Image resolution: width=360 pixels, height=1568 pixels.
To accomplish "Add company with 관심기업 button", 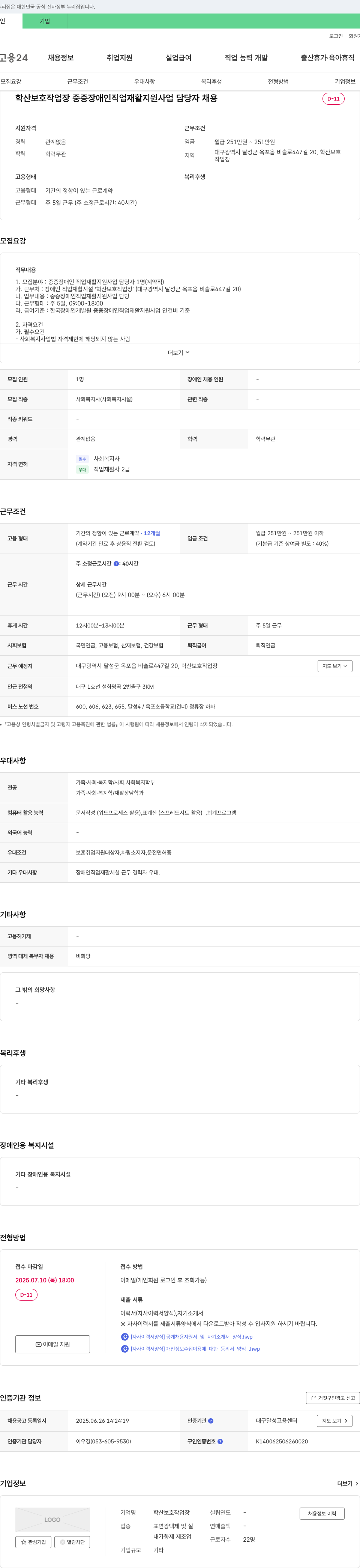I will (x=33, y=1542).
